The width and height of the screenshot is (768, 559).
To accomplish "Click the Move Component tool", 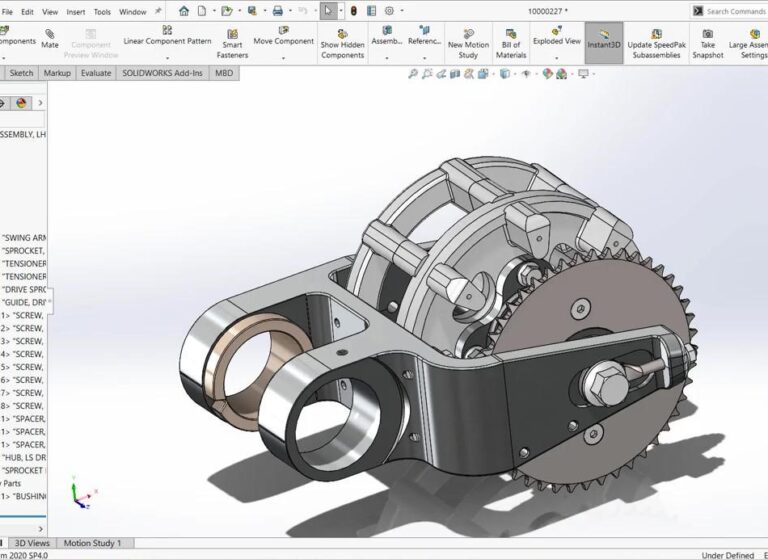I will click(x=283, y=37).
